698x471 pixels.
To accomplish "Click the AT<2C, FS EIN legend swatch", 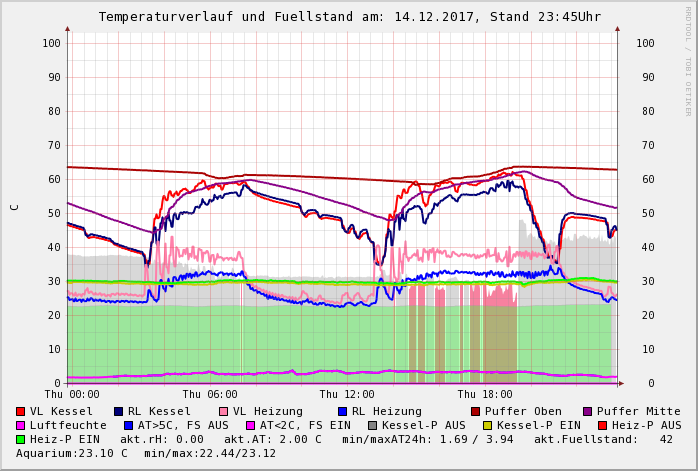I will [252, 425].
